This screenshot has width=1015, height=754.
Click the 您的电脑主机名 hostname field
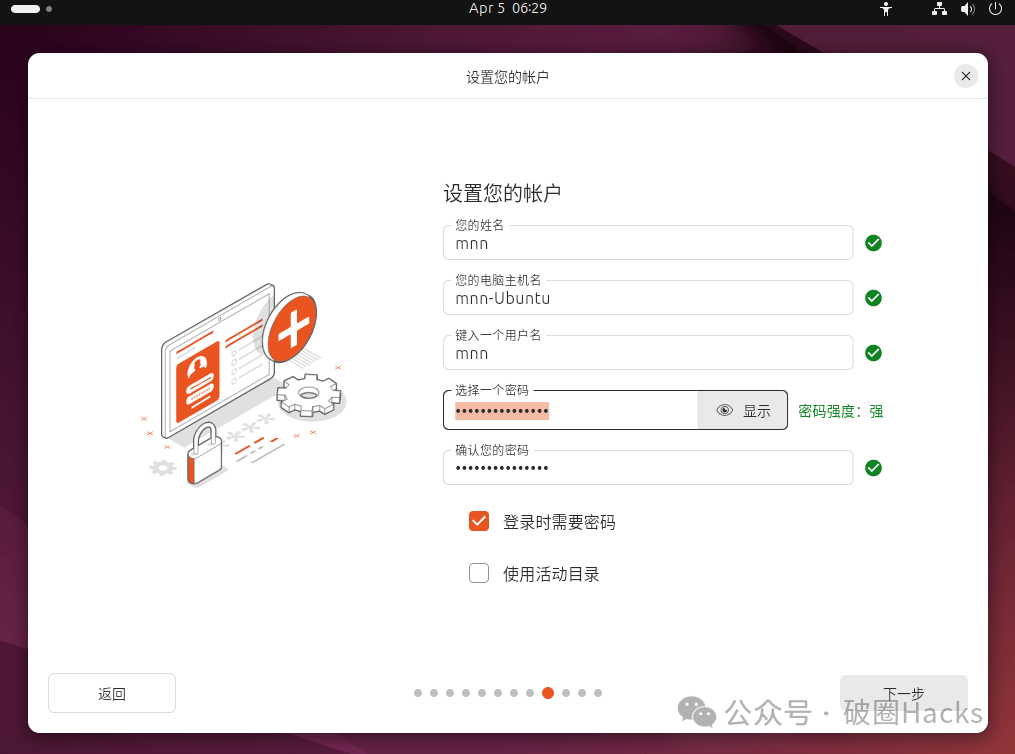click(648, 298)
